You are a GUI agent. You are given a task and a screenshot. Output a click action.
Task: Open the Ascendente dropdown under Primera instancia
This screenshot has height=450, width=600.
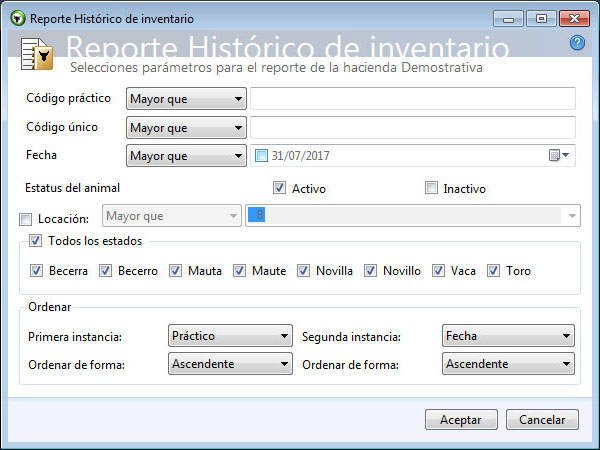[x=230, y=364]
